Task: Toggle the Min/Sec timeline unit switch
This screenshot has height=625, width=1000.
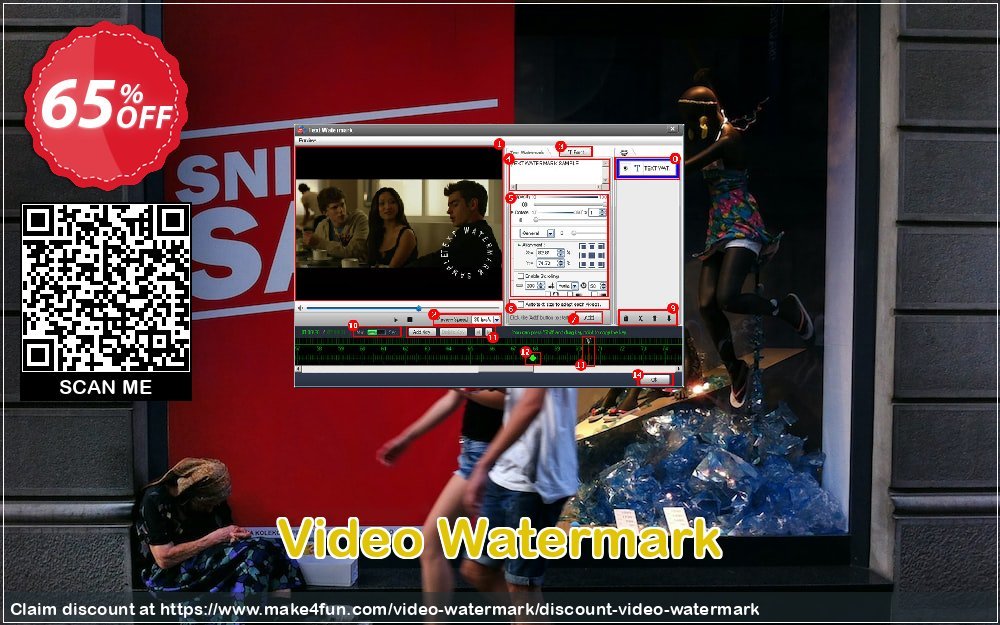Action: point(376,332)
